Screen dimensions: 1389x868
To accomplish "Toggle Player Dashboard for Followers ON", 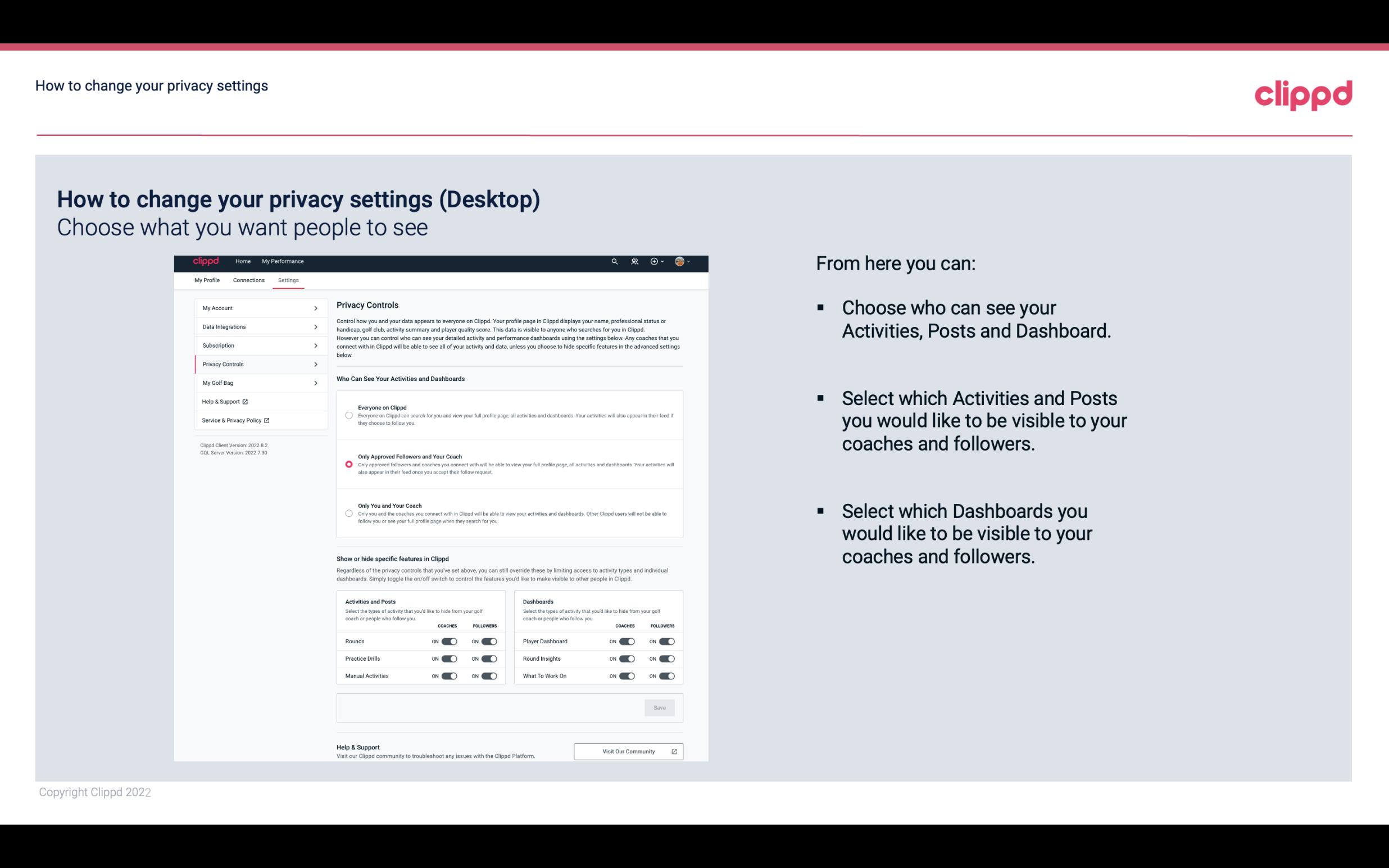I will coord(665,641).
